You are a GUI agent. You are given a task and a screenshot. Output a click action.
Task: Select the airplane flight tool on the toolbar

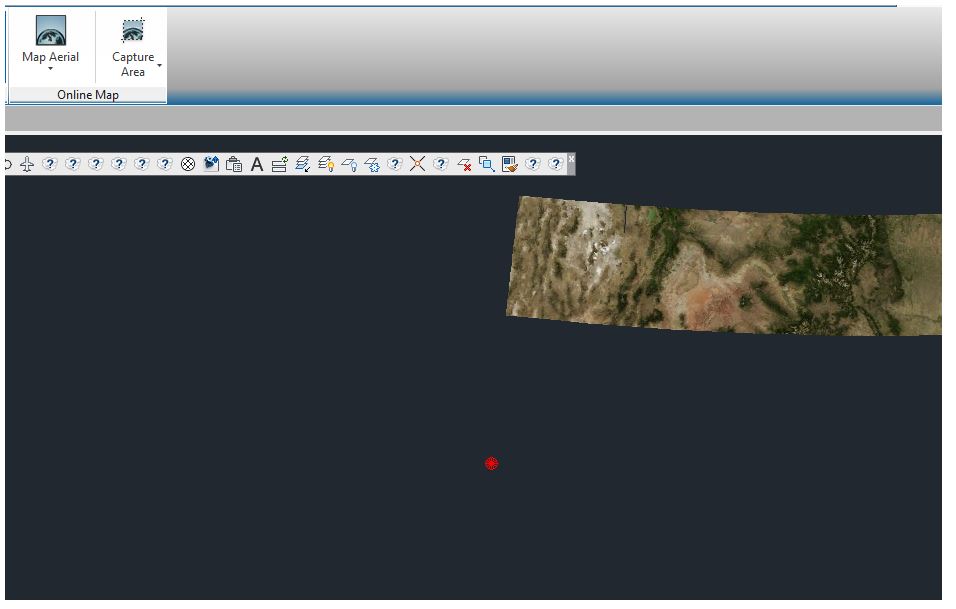coord(26,164)
